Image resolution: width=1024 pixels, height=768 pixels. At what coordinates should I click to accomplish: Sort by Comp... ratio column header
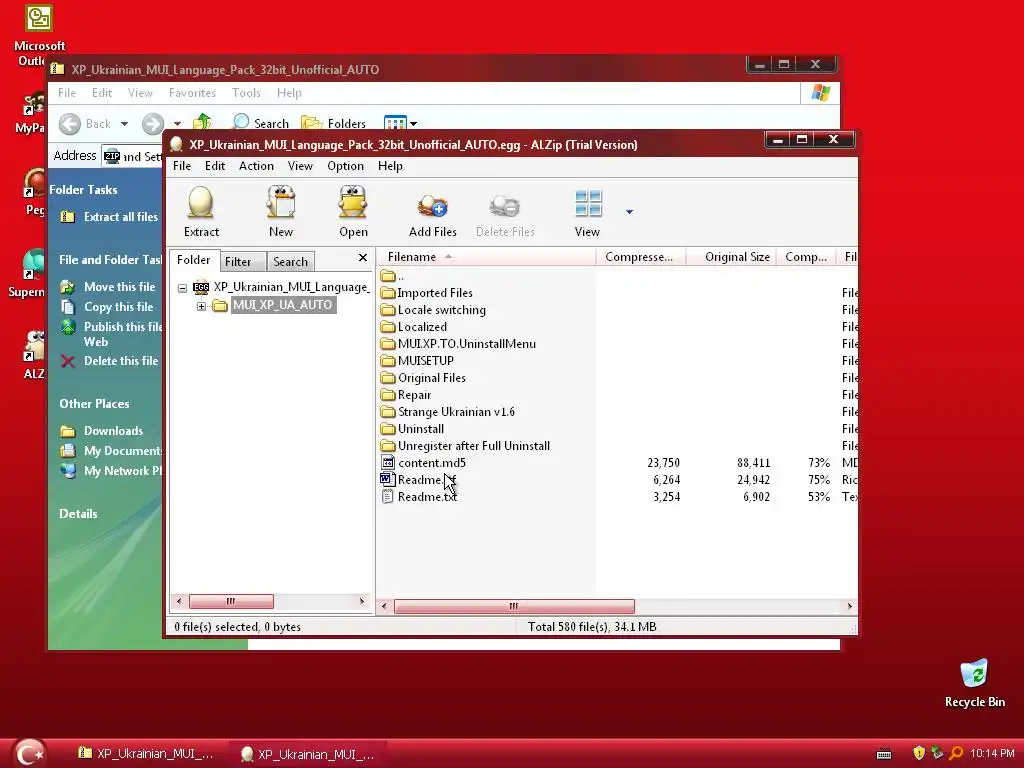pos(805,257)
